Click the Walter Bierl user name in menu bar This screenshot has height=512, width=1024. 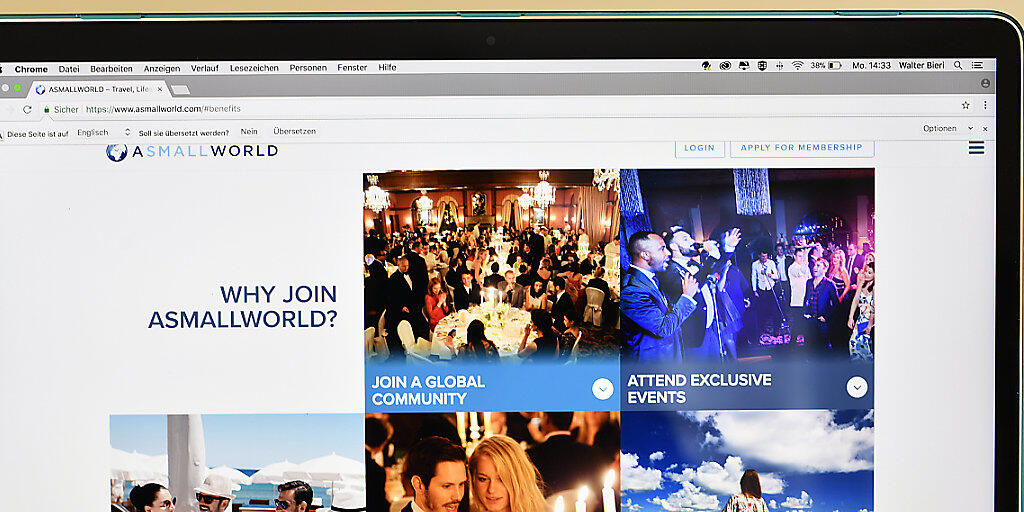coord(921,65)
